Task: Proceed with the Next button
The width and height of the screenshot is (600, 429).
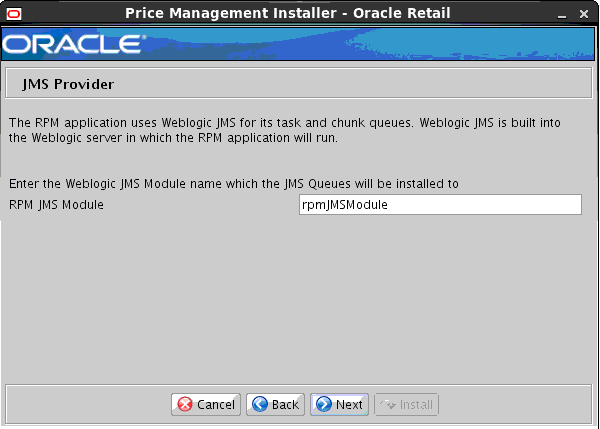Action: pyautogui.click(x=339, y=404)
